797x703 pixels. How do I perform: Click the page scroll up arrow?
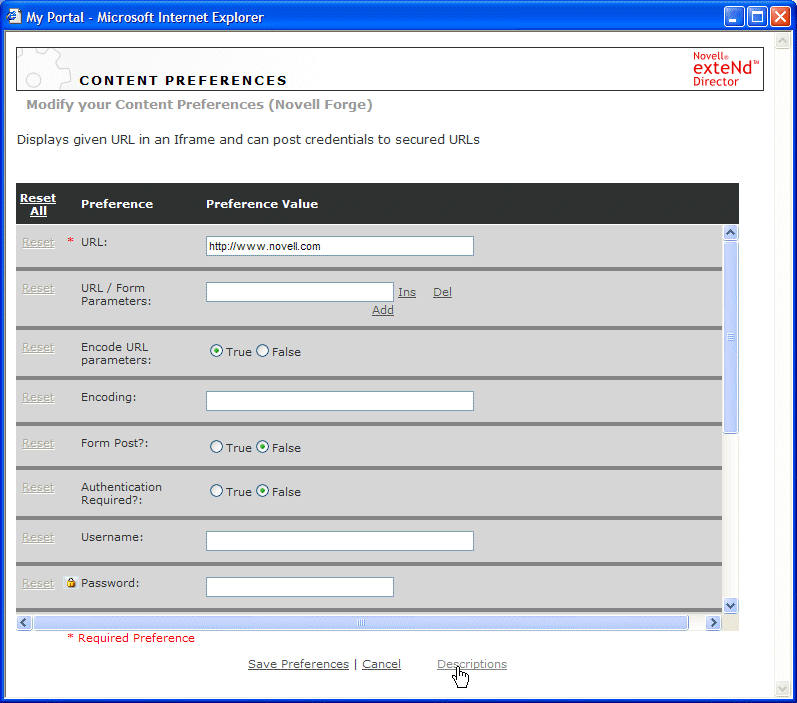[782, 41]
